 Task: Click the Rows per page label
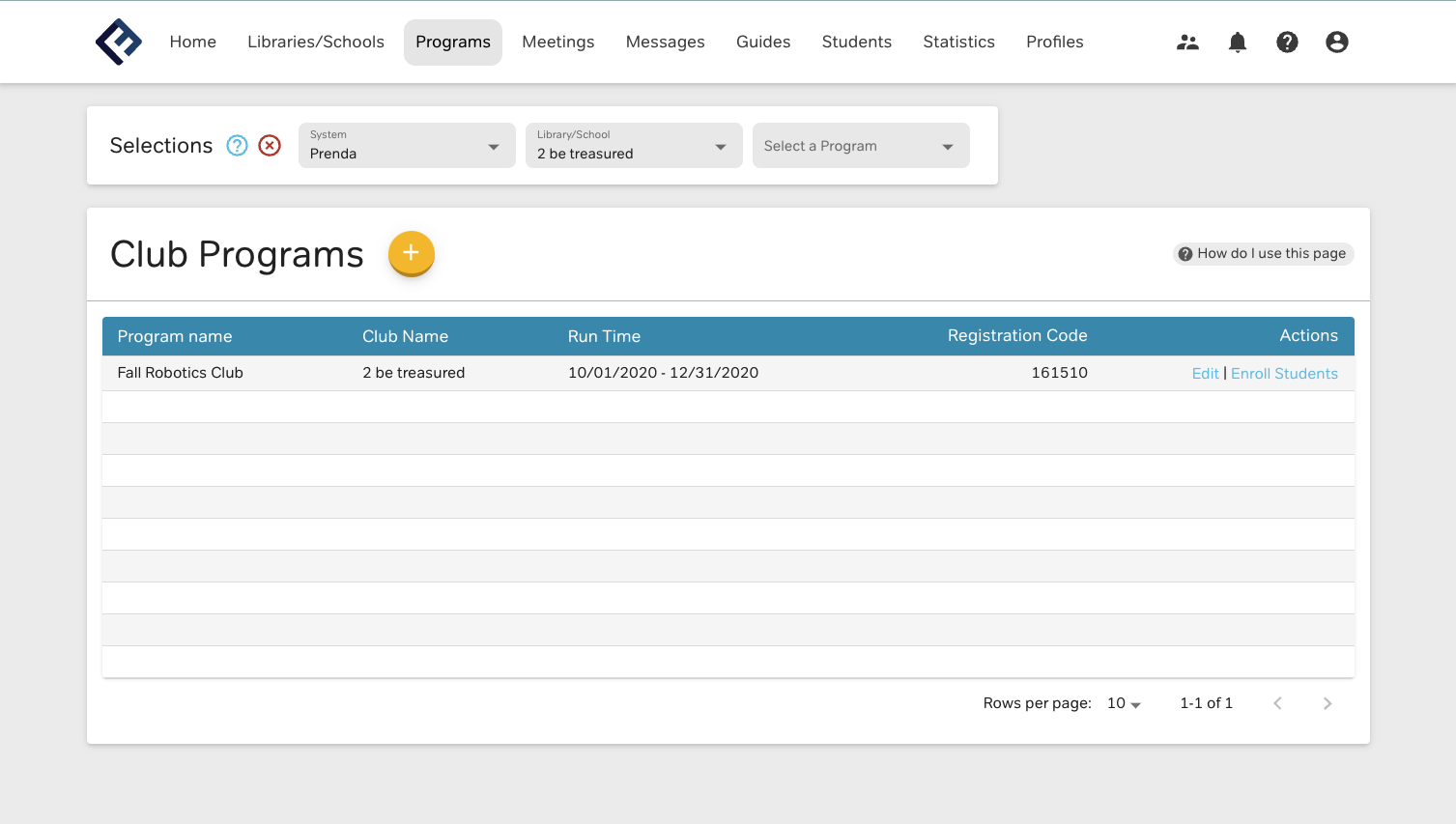coord(1037,703)
